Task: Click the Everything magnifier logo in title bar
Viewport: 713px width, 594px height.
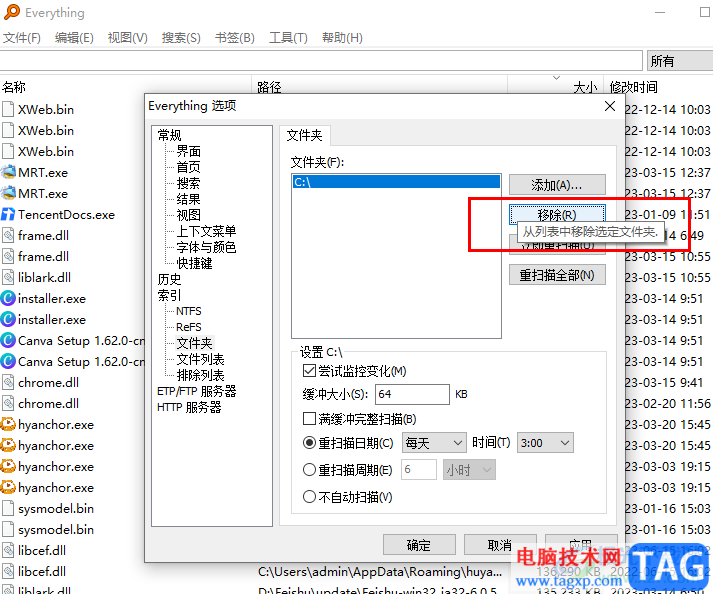Action: 11,12
